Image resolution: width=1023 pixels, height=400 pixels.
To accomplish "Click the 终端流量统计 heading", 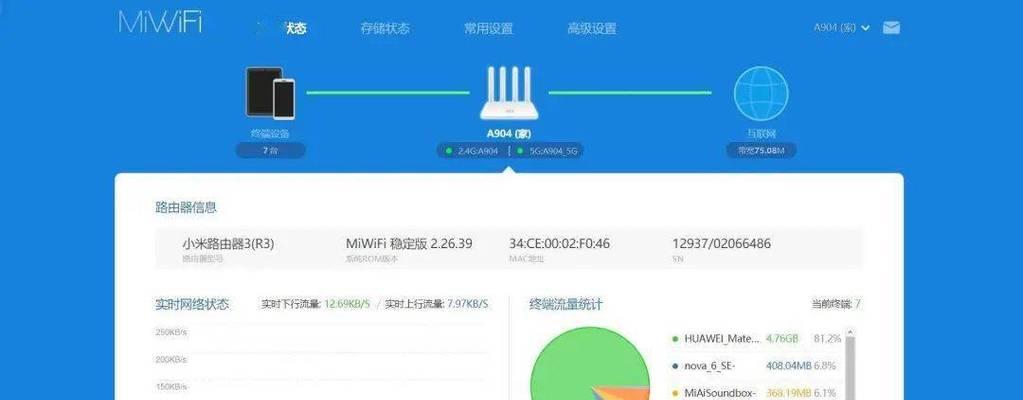I will [566, 304].
